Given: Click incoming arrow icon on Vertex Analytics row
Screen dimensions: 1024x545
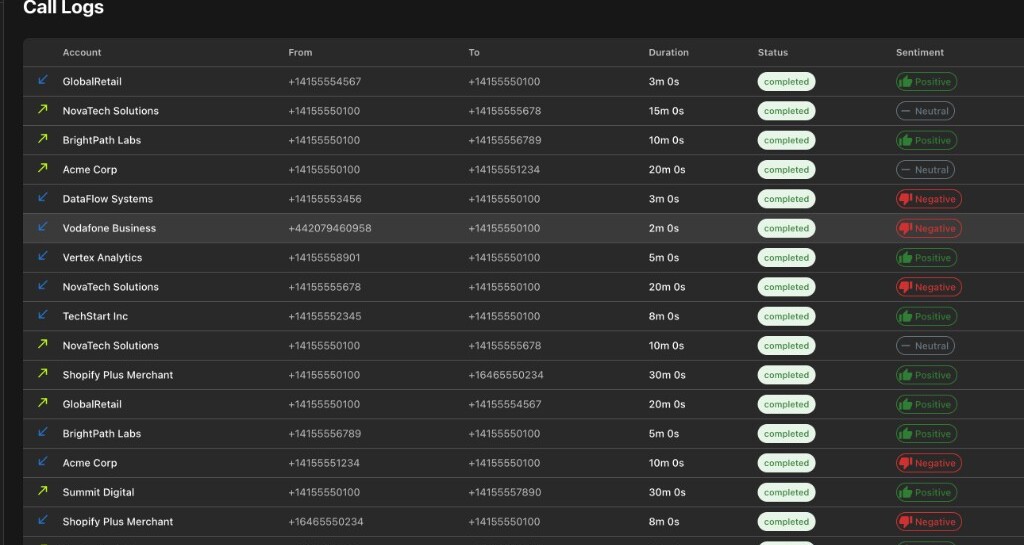Looking at the screenshot, I should click(x=42, y=256).
